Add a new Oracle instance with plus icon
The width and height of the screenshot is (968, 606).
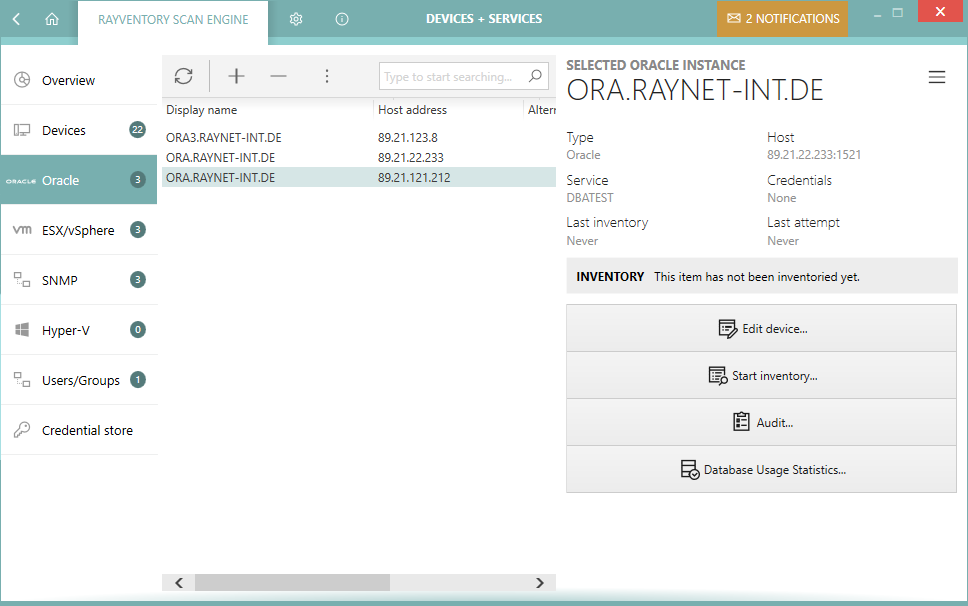pos(236,76)
